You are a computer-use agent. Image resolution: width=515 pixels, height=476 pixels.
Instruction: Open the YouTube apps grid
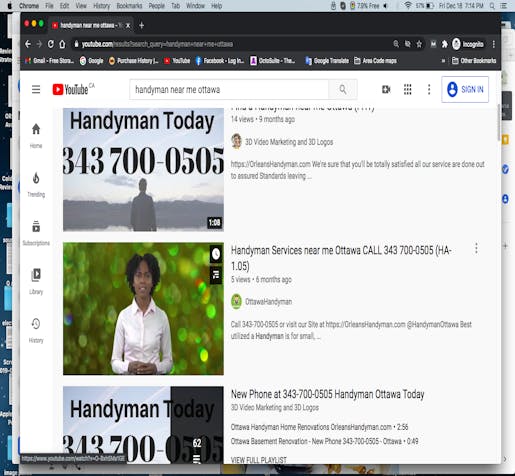tap(407, 89)
